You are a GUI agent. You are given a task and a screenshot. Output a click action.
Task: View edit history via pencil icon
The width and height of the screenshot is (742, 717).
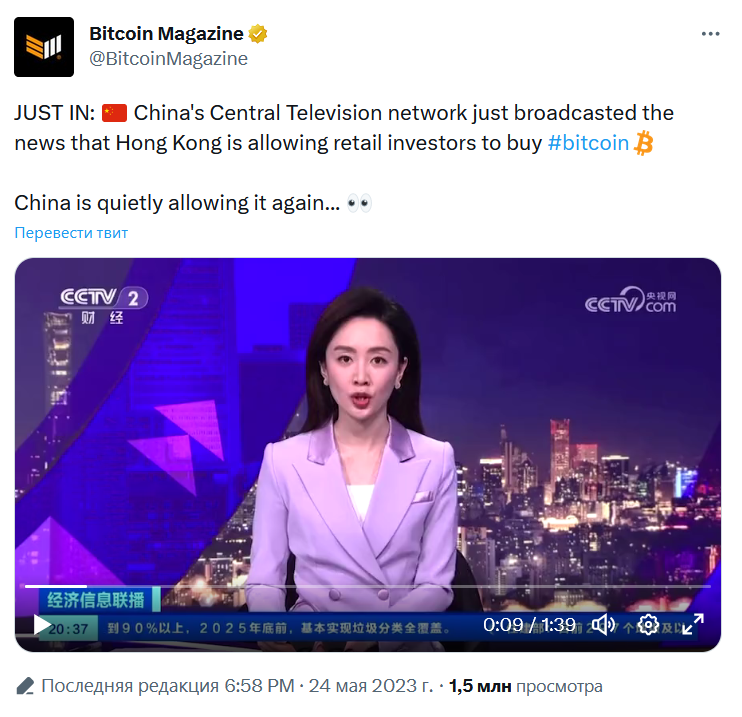click(25, 686)
